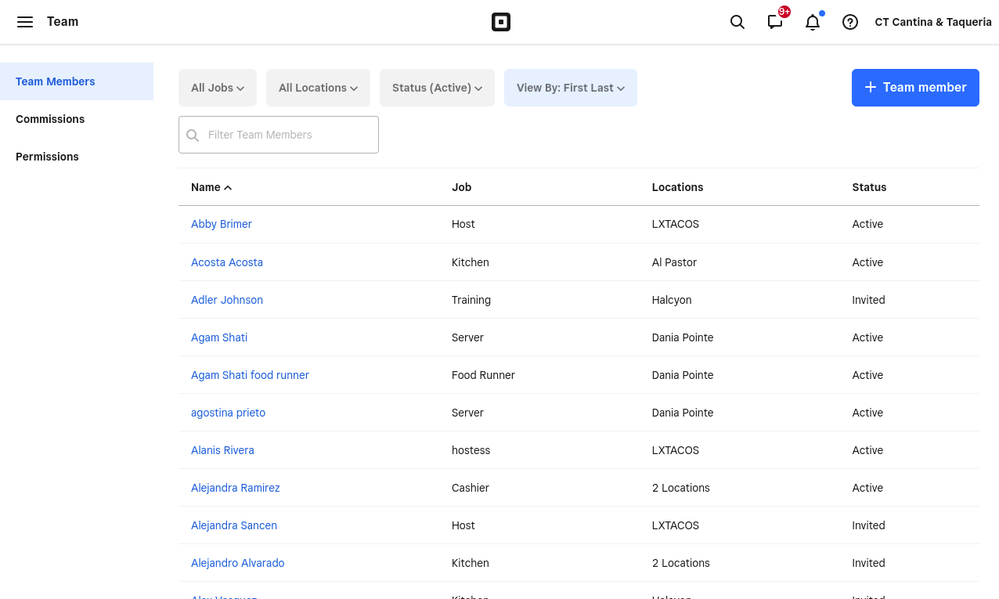Click the Square logo icon
999x599 pixels.
[501, 22]
